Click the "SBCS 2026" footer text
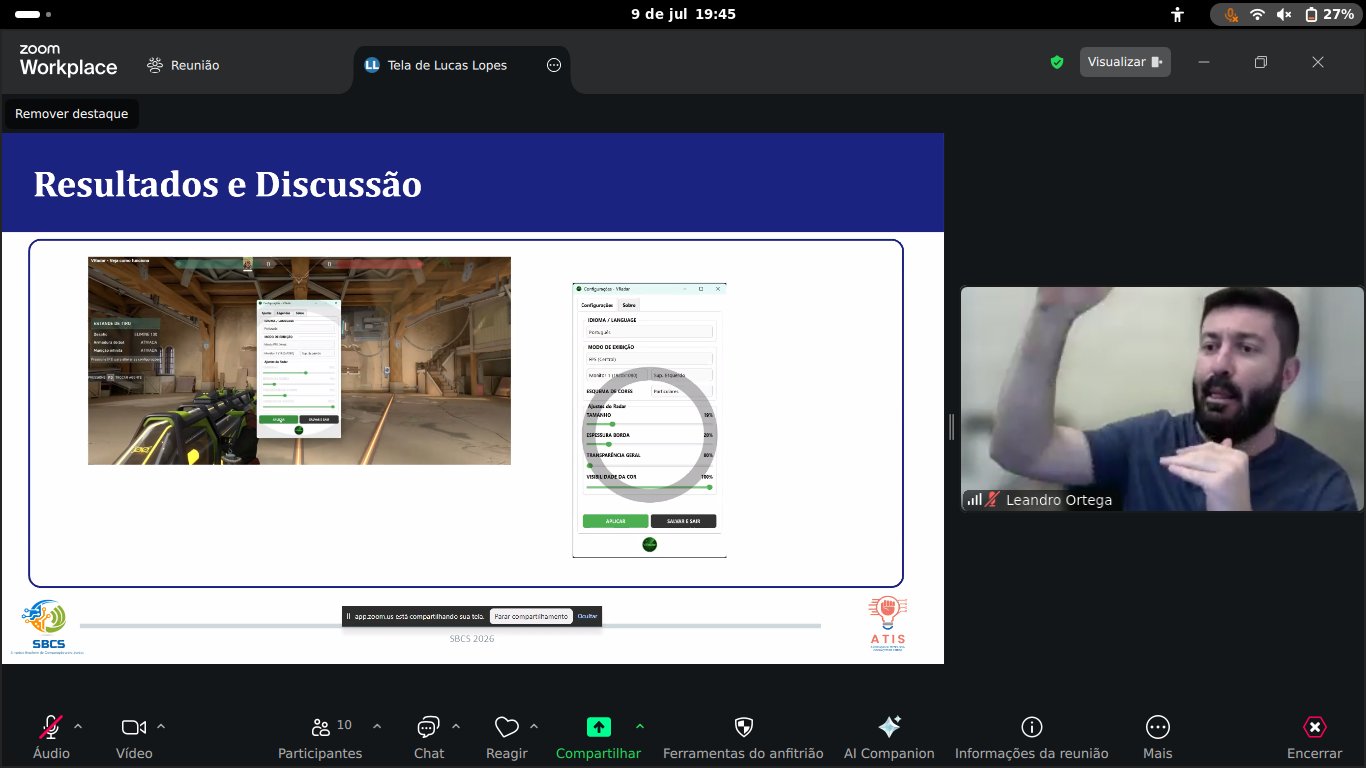1366x768 pixels. 472,639
